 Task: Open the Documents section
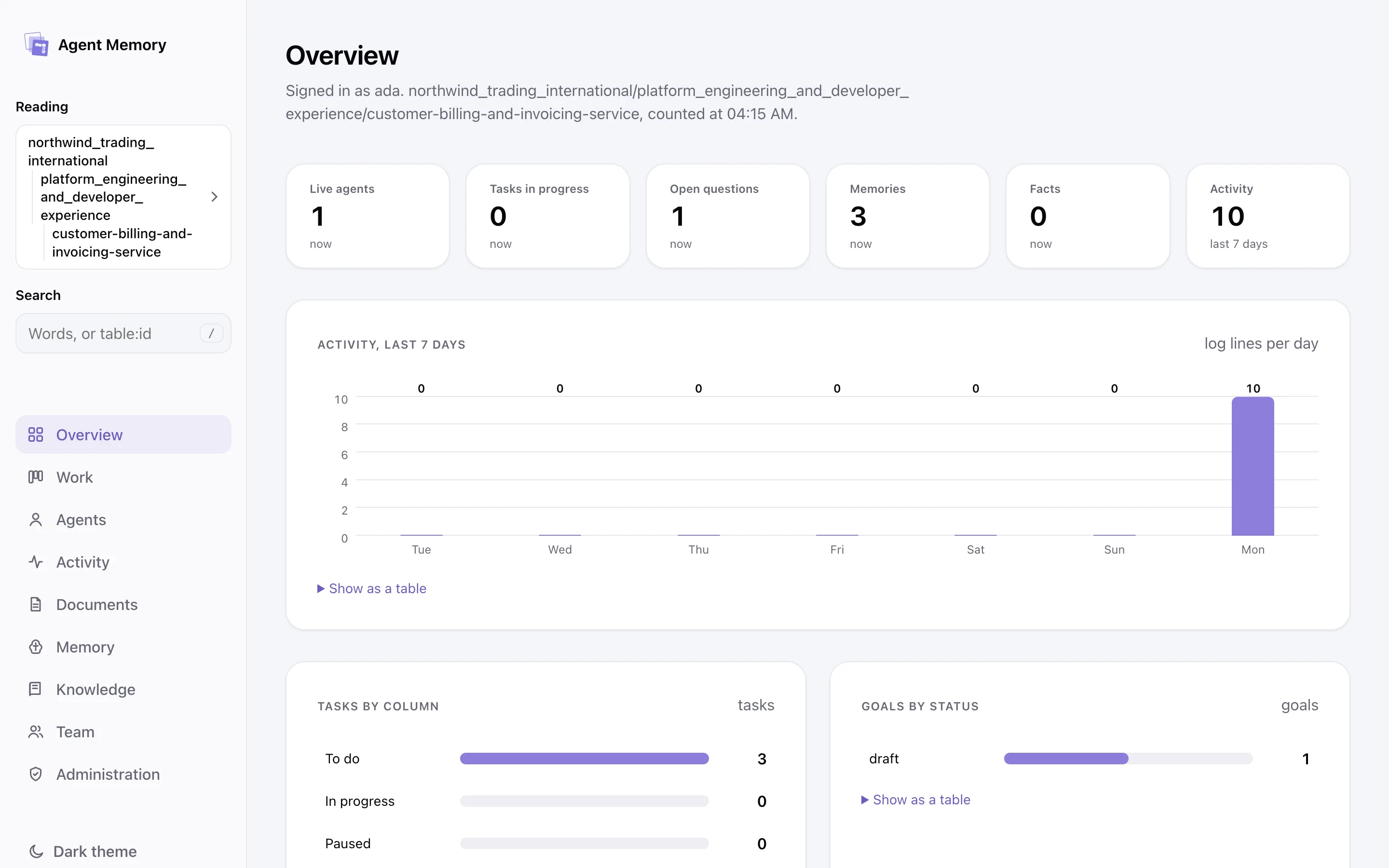coord(123,605)
